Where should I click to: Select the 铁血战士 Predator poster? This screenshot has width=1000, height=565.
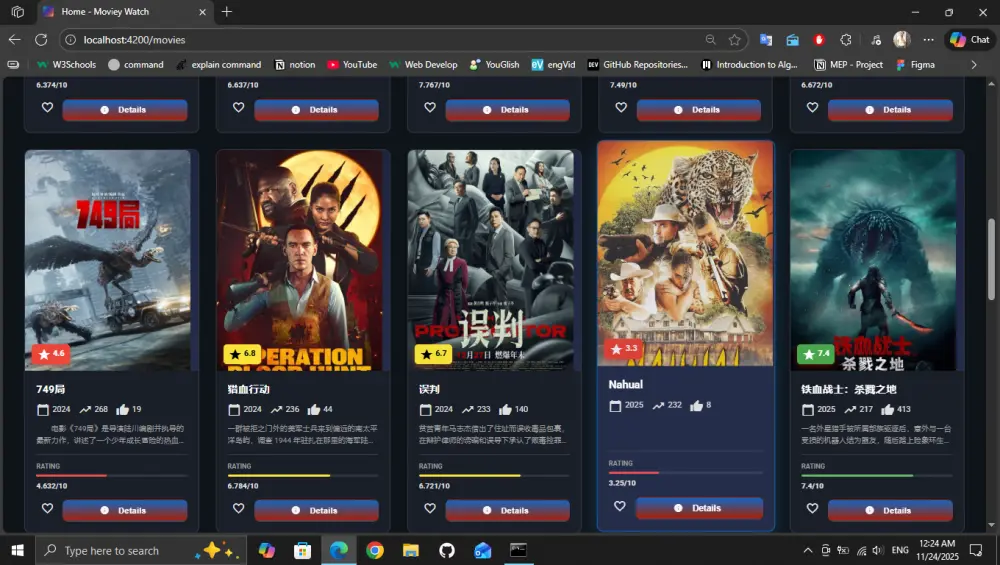[873, 260]
